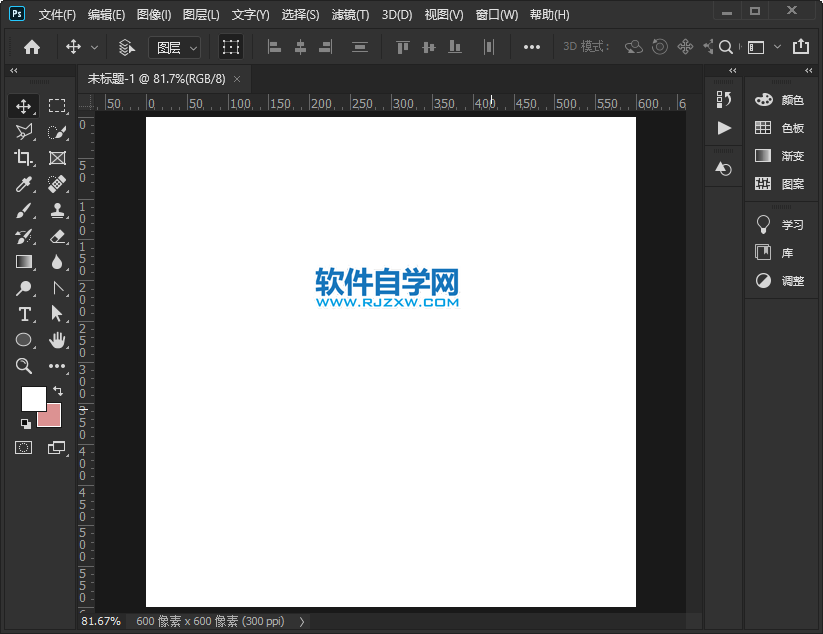The image size is (823, 634).
Task: Open the 滤镜 menu
Action: point(349,14)
